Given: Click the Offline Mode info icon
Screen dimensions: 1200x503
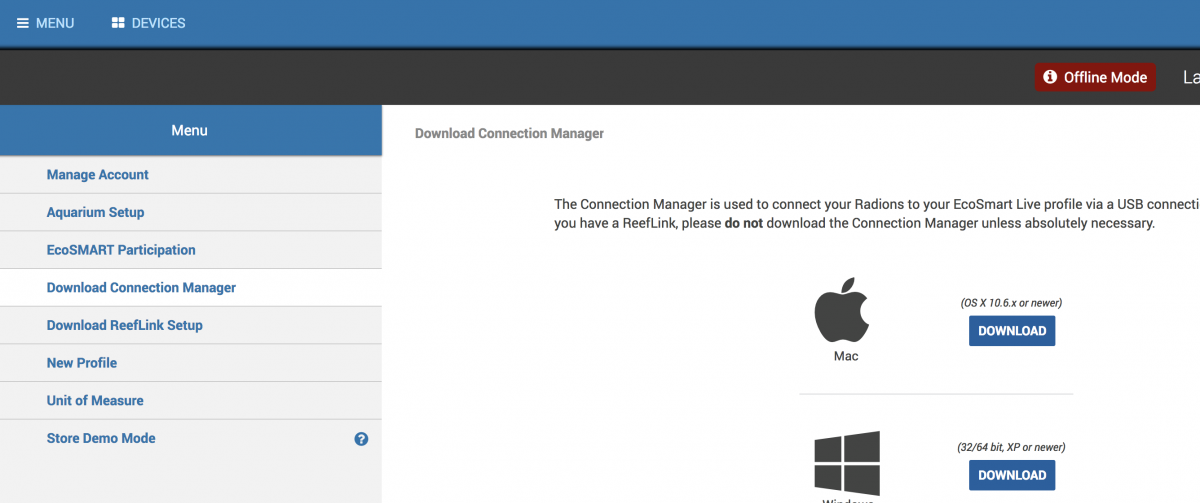Looking at the screenshot, I should coord(1050,77).
